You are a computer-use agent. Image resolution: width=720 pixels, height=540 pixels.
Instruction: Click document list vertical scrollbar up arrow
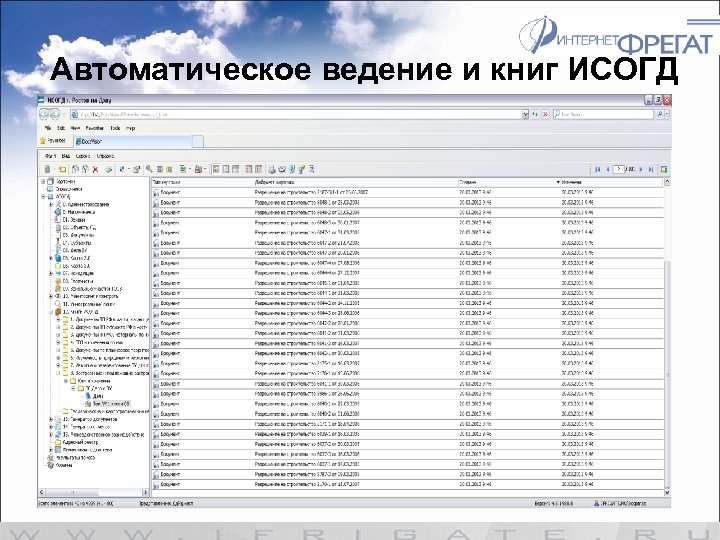(x=667, y=182)
